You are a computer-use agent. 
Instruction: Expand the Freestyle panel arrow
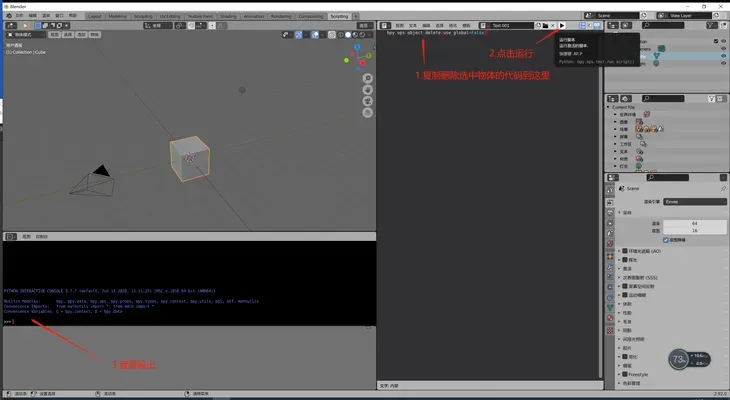click(x=619, y=374)
